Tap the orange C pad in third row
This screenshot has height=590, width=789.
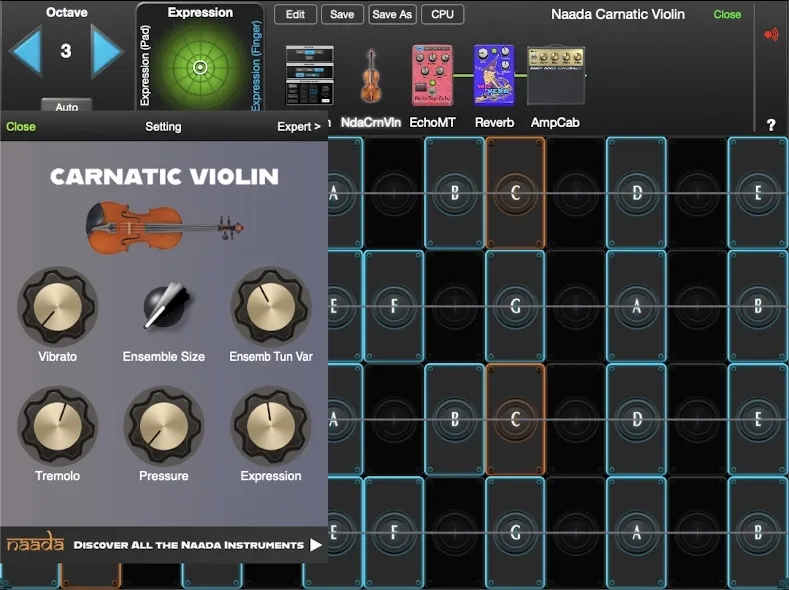click(515, 419)
